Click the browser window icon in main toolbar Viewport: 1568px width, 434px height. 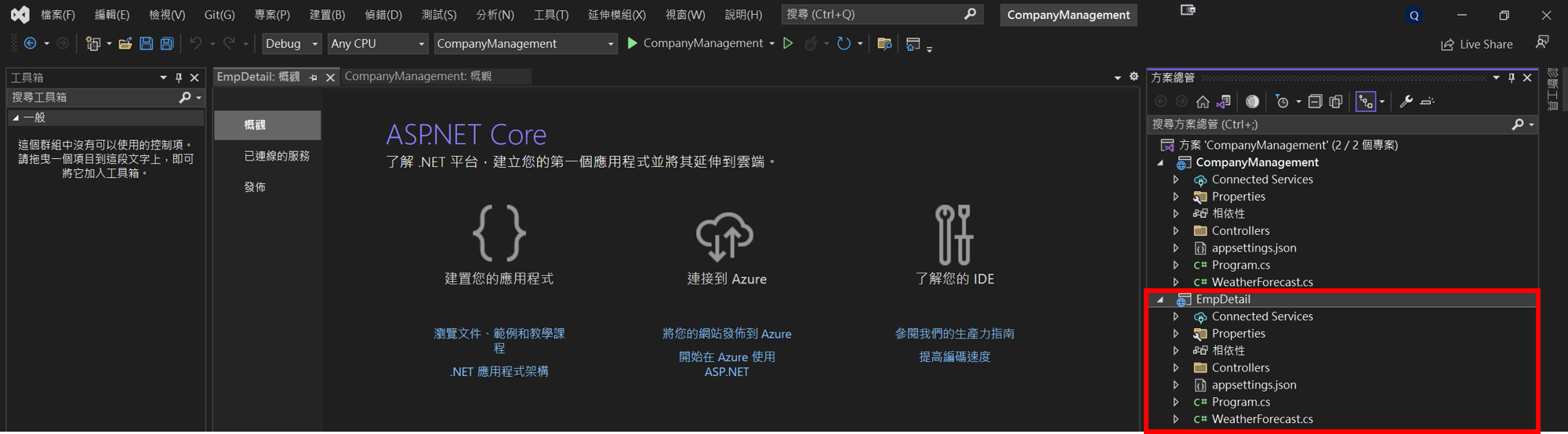(x=913, y=44)
